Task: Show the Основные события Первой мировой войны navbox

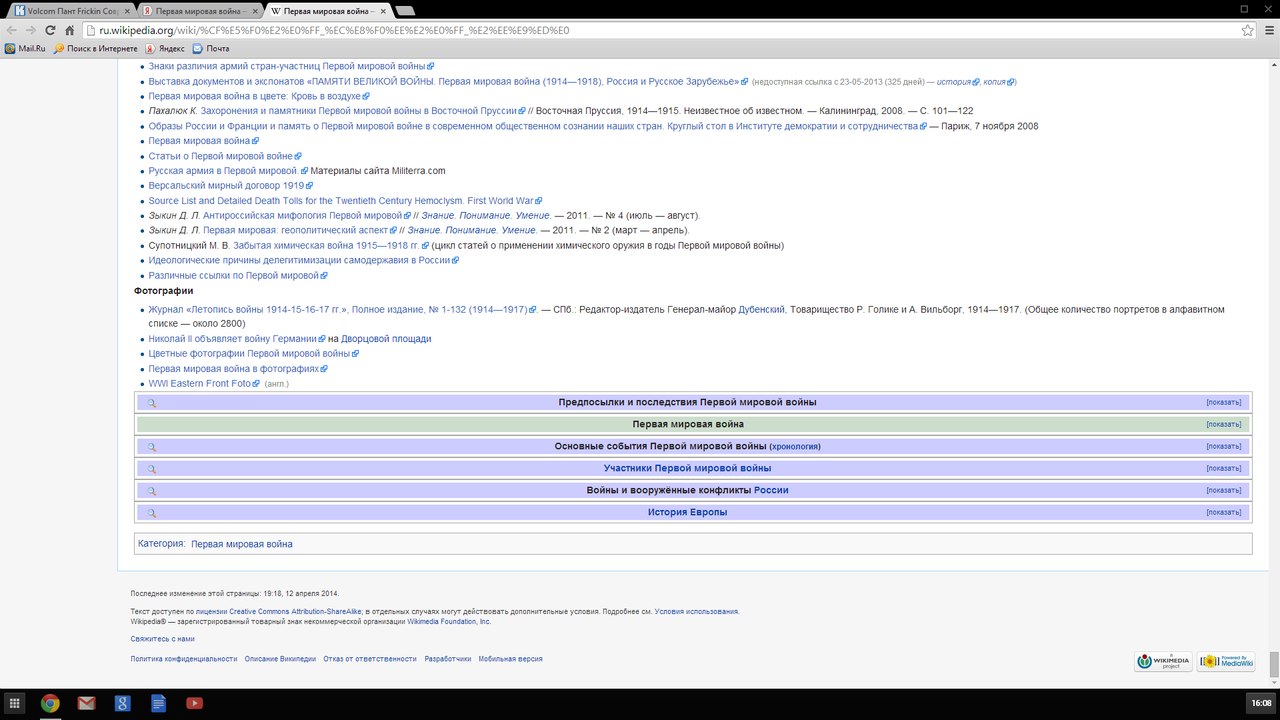Action: pyautogui.click(x=1224, y=447)
